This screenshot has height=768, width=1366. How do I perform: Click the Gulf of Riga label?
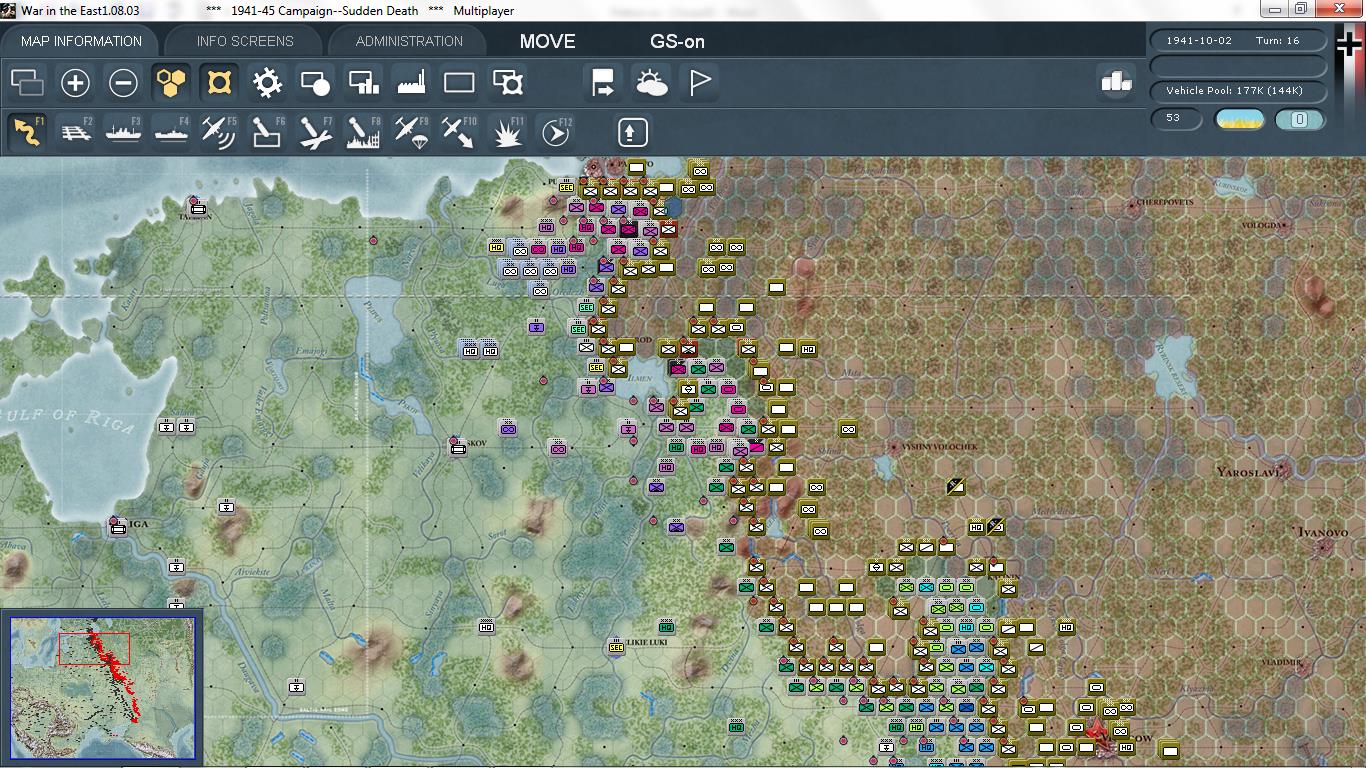(x=66, y=418)
